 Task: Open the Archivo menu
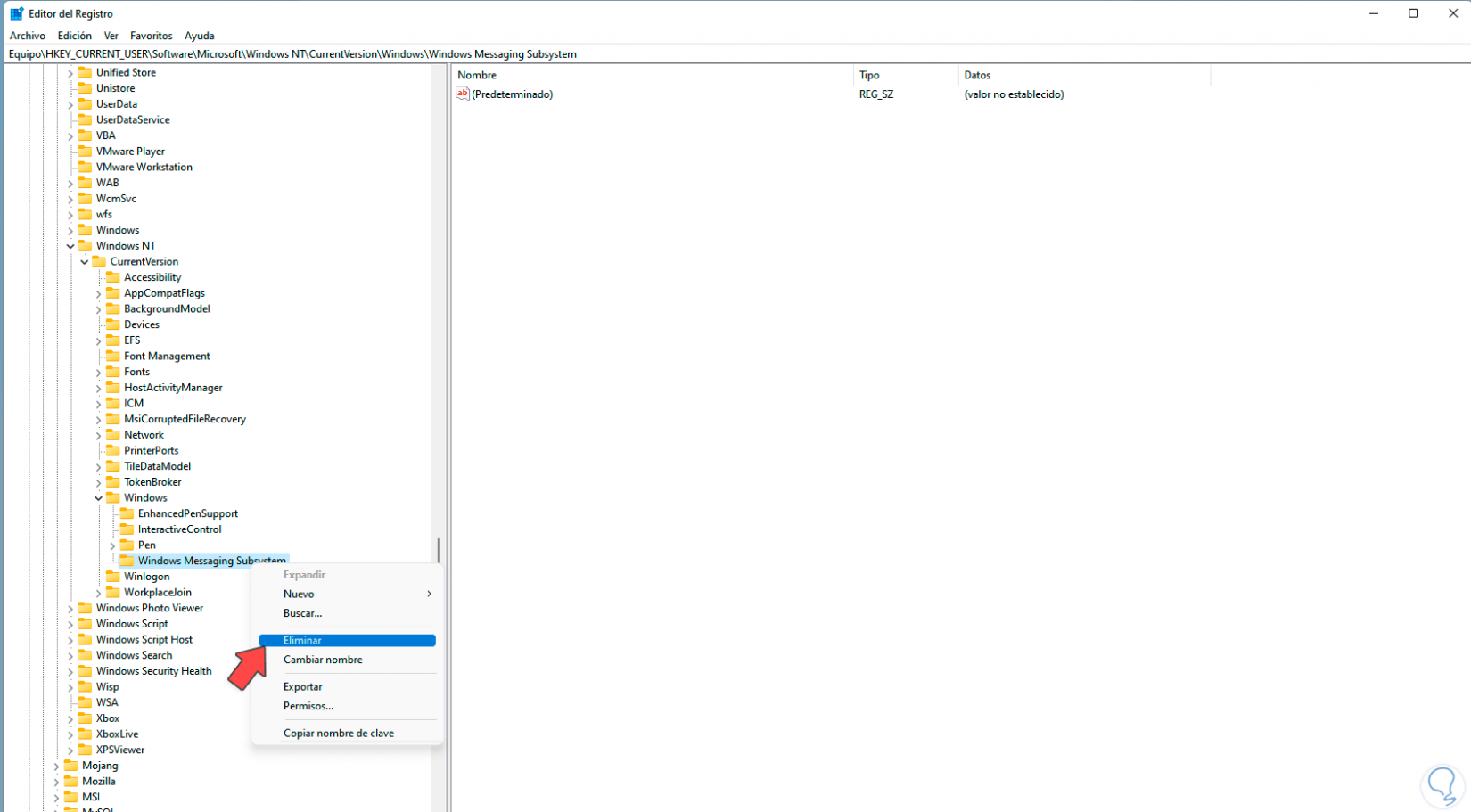(28, 36)
